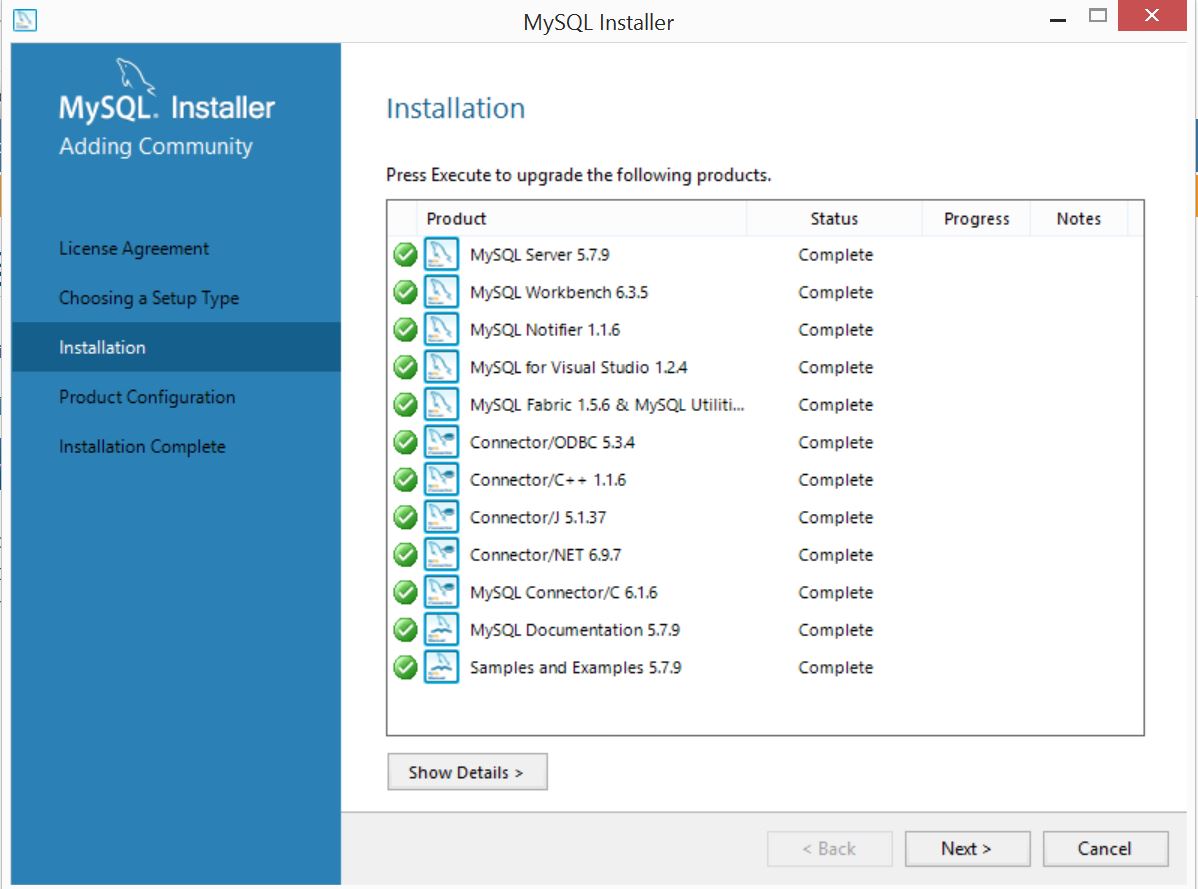Click green checkmark beside MySQL Server 5.7.9
The image size is (1198, 889).
[x=405, y=254]
